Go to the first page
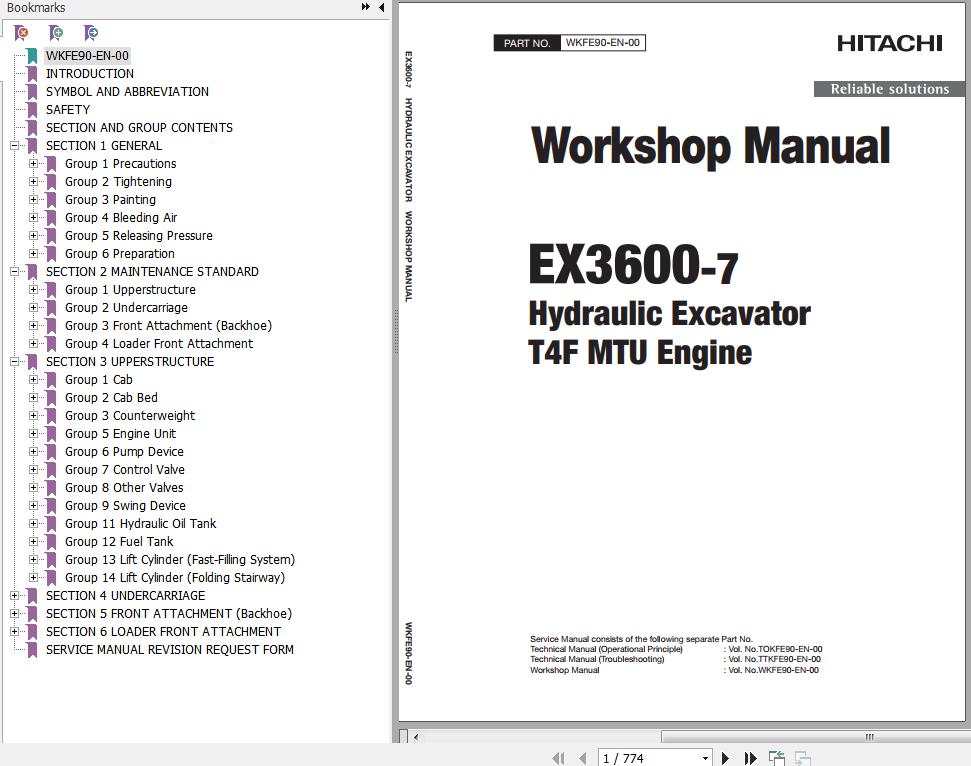 [558, 758]
